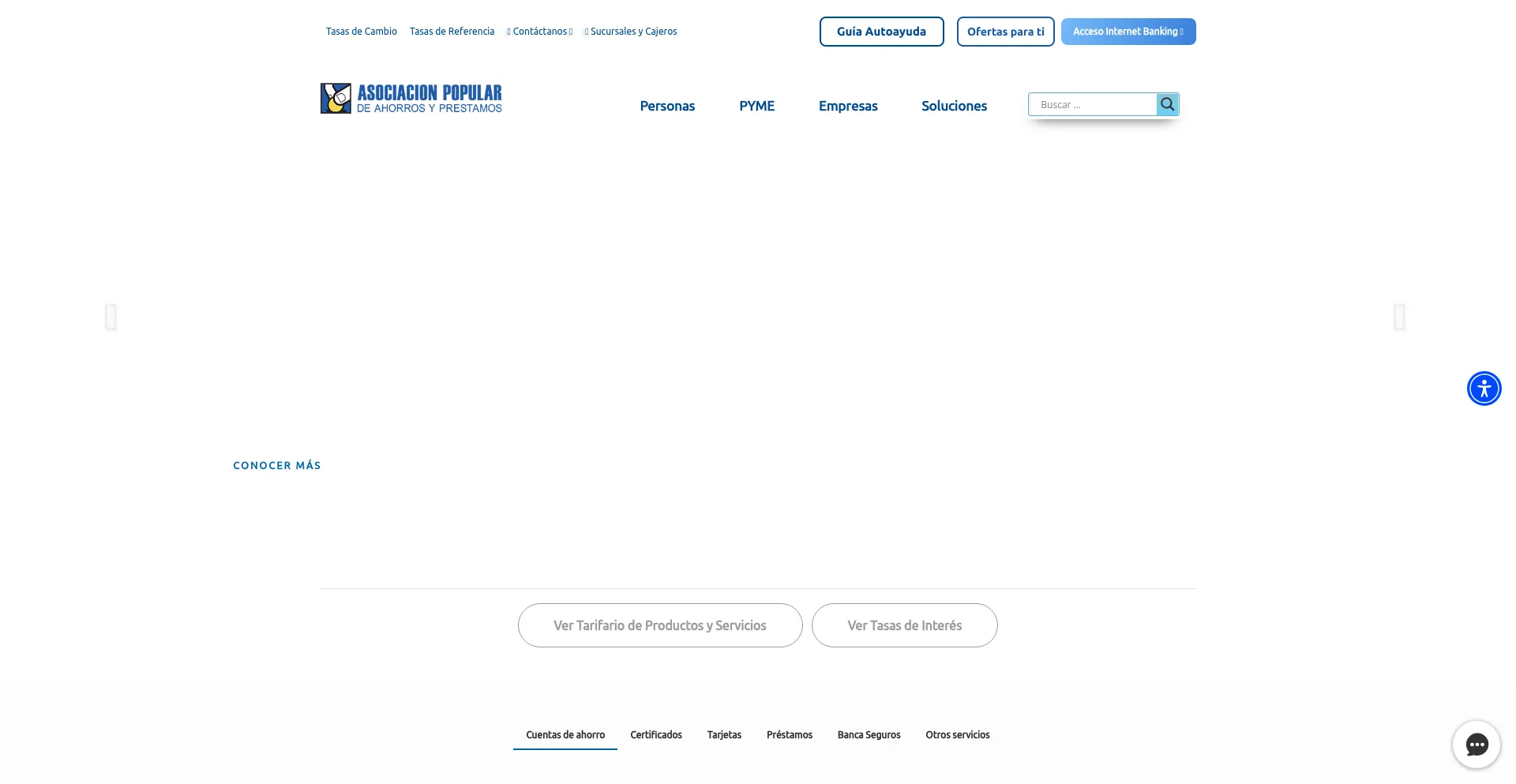The image size is (1516, 784).
Task: Open the Empresas menu
Action: pyautogui.click(x=848, y=106)
